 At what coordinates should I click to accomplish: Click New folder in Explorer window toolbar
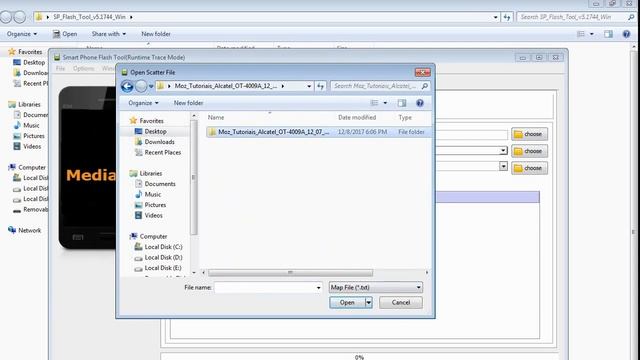click(x=156, y=34)
